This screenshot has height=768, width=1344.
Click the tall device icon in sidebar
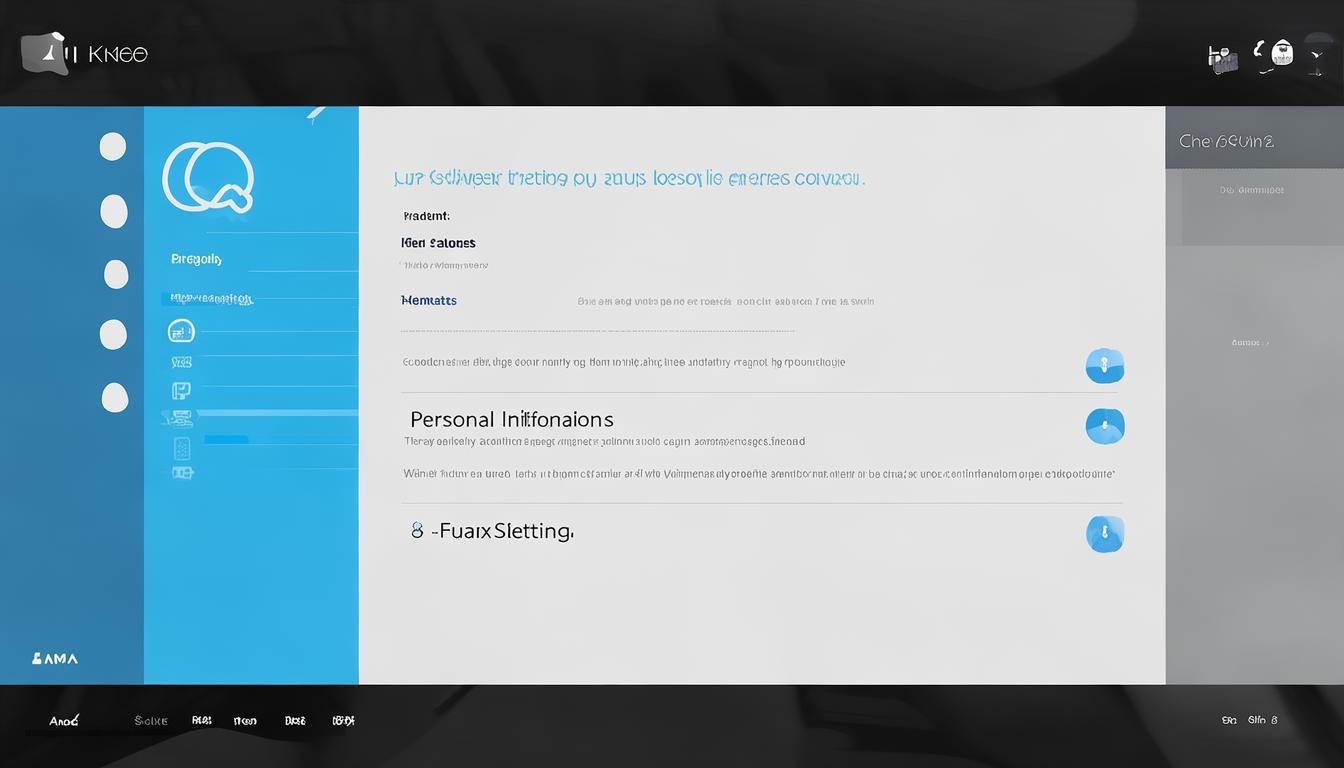[181, 447]
